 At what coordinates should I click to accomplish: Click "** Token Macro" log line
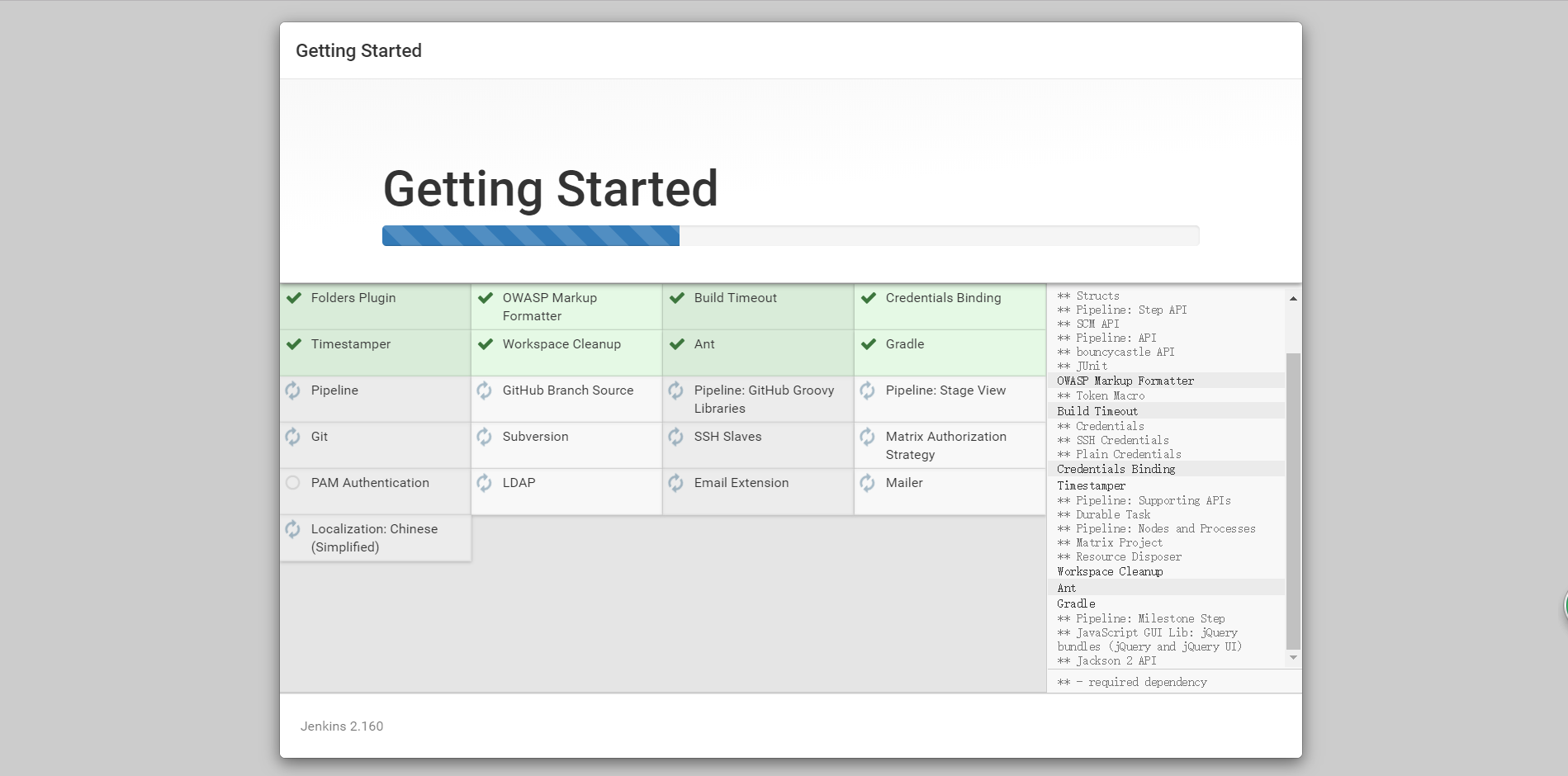(x=1101, y=395)
